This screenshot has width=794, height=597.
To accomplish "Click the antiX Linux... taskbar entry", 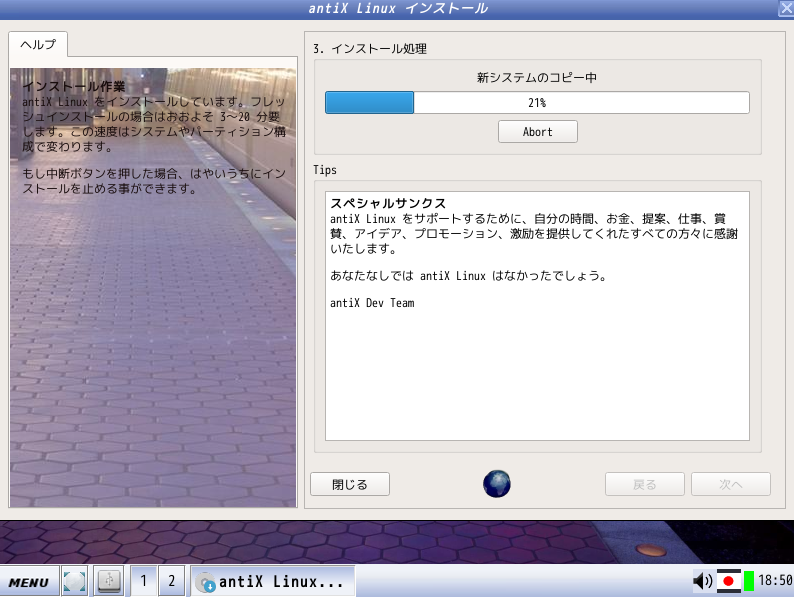I will click(x=272, y=581).
